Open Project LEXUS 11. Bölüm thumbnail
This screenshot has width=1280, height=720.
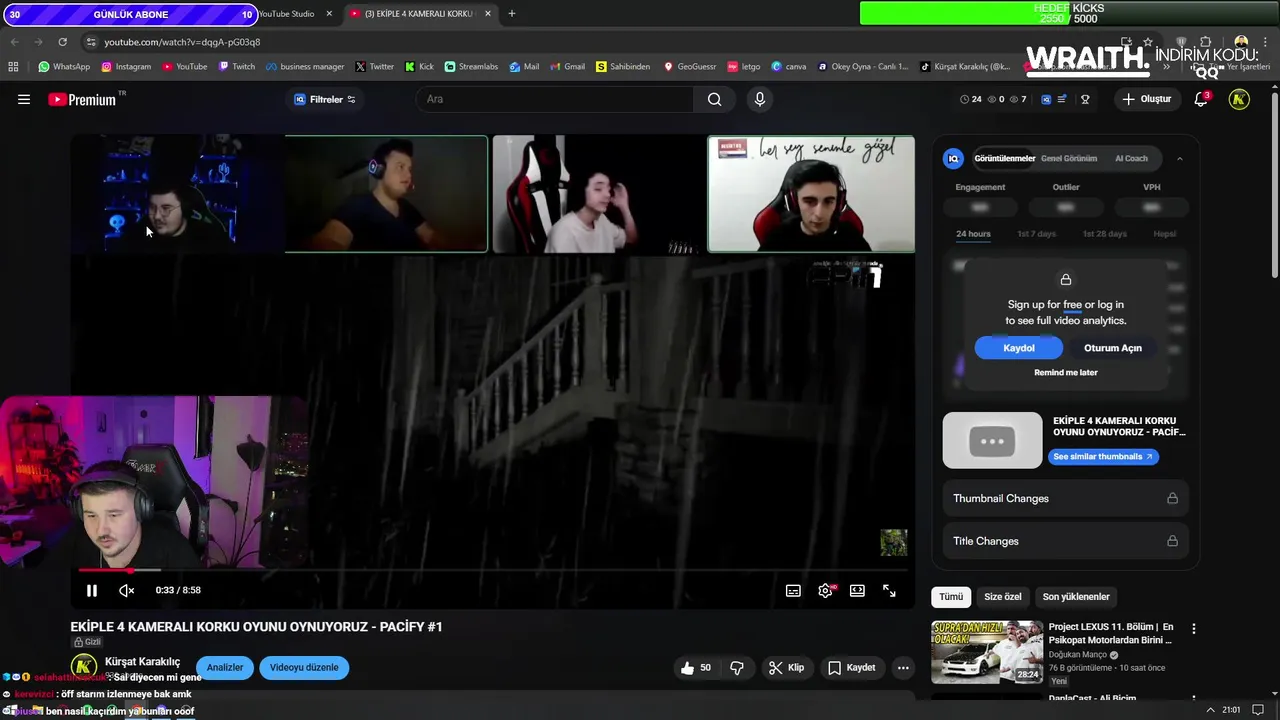pyautogui.click(x=987, y=652)
